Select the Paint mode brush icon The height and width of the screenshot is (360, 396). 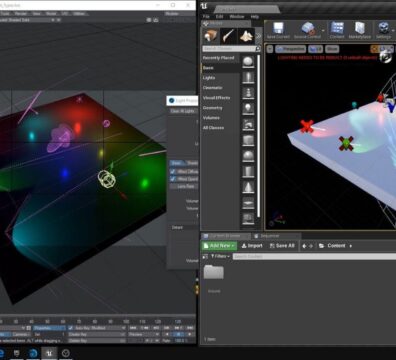pyautogui.click(x=228, y=35)
